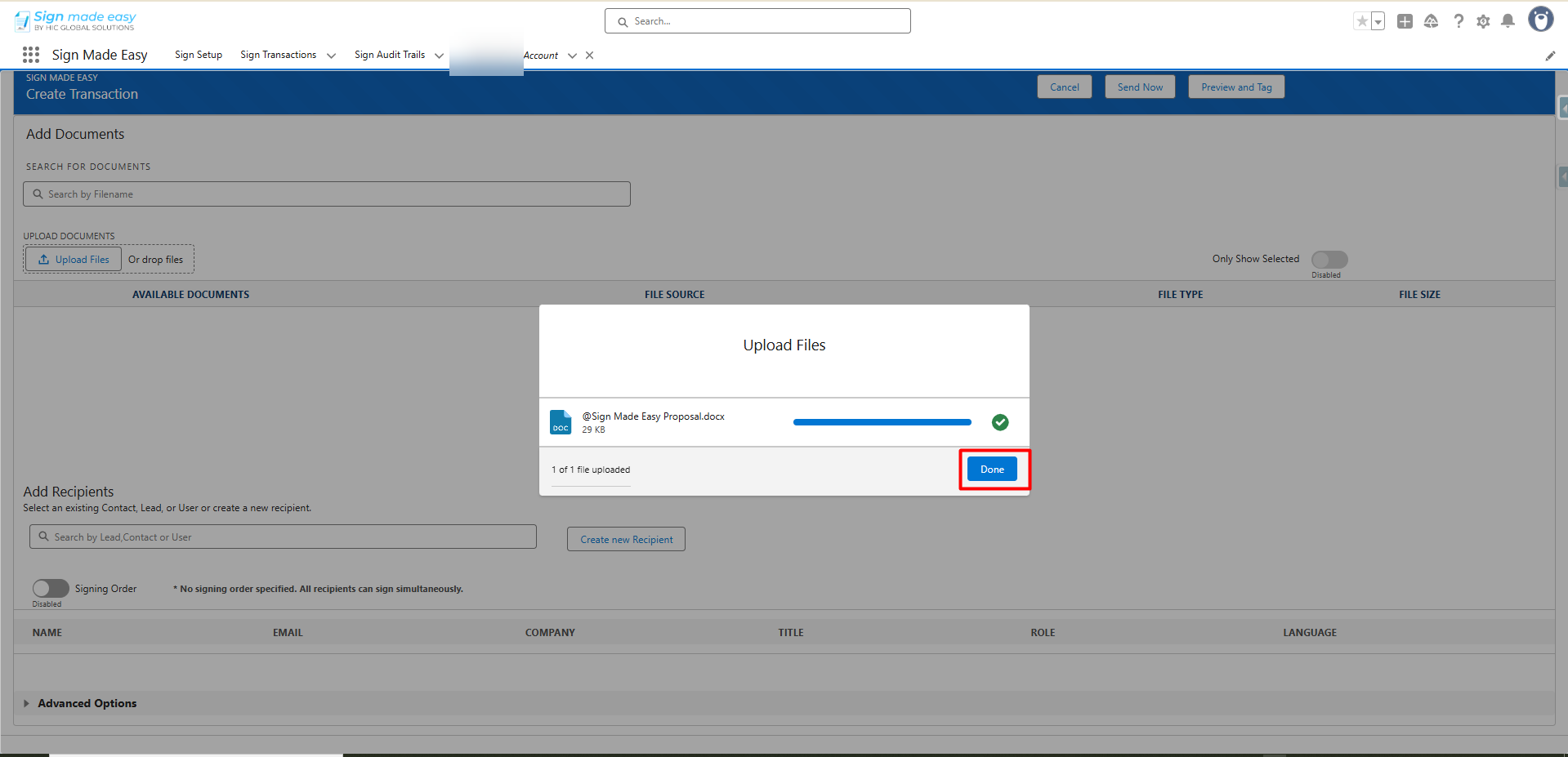Open the user profile avatar
Viewport: 1568px width, 757px height.
pyautogui.click(x=1541, y=19)
